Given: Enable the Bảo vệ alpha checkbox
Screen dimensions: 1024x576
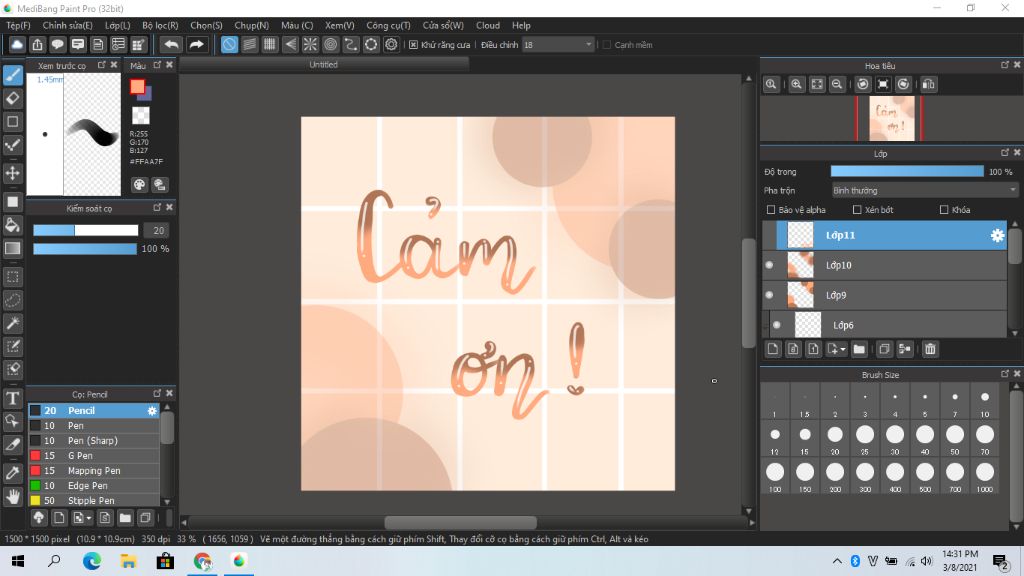Looking at the screenshot, I should point(771,210).
